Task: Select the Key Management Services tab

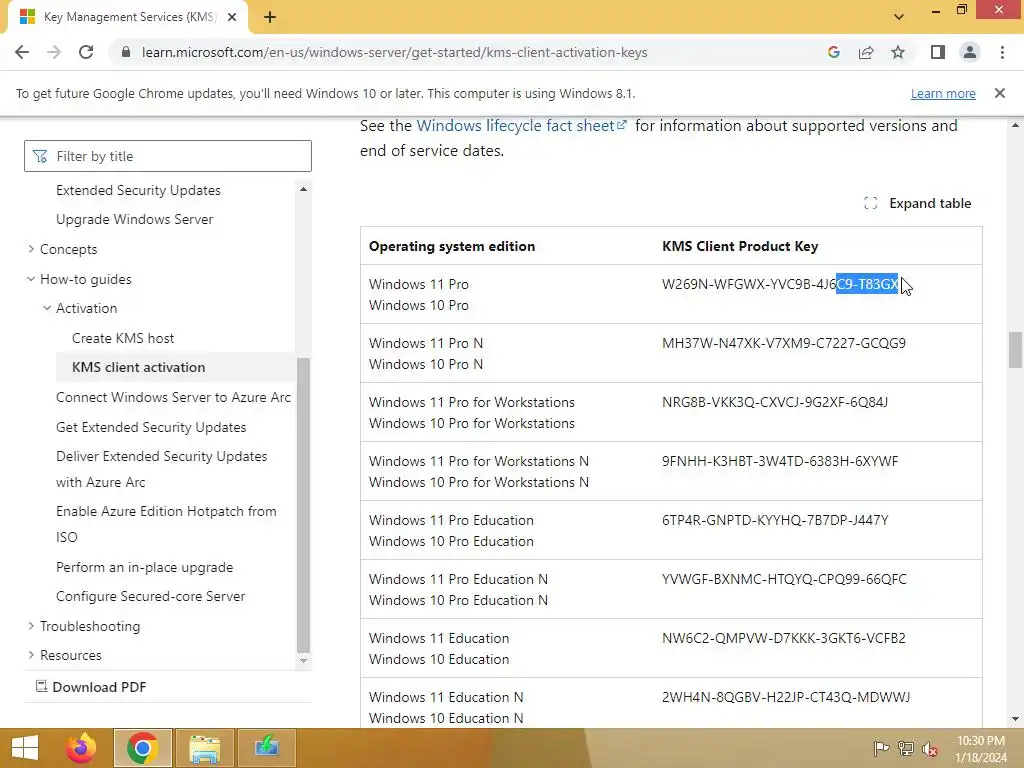Action: [x=127, y=17]
